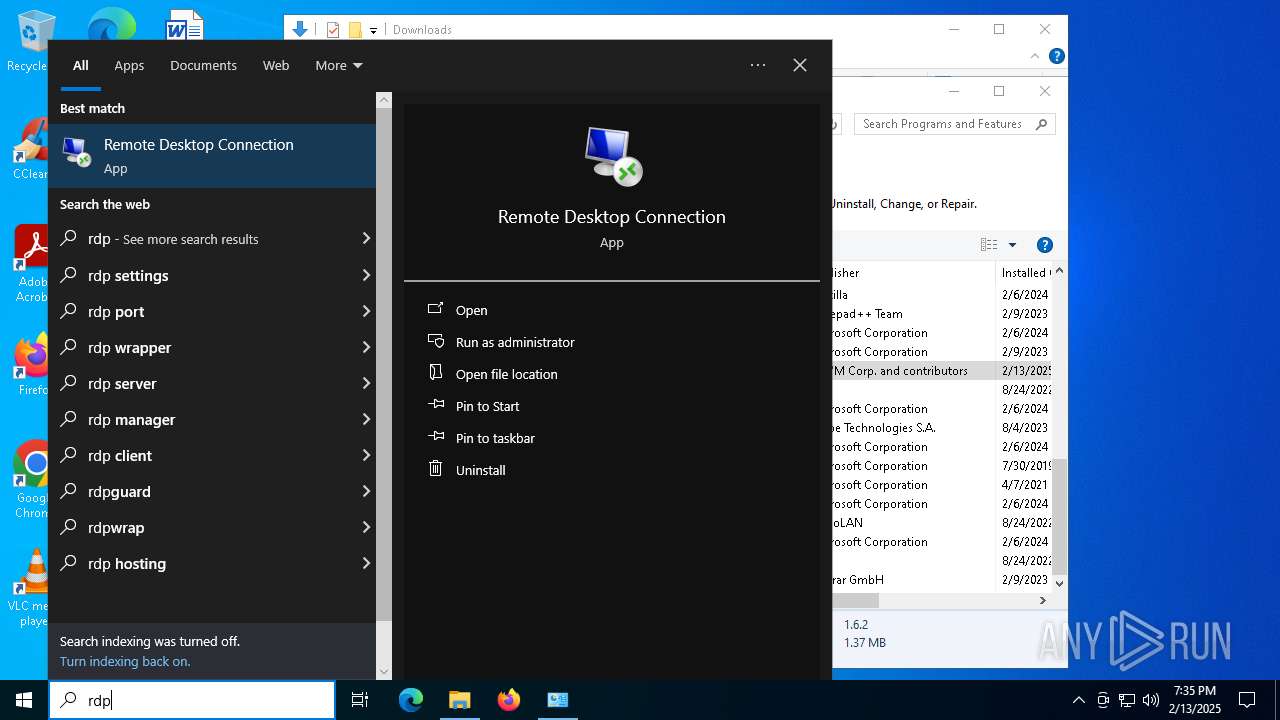The image size is (1280, 720).
Task: Open the Word document desktop icon
Action: (184, 24)
